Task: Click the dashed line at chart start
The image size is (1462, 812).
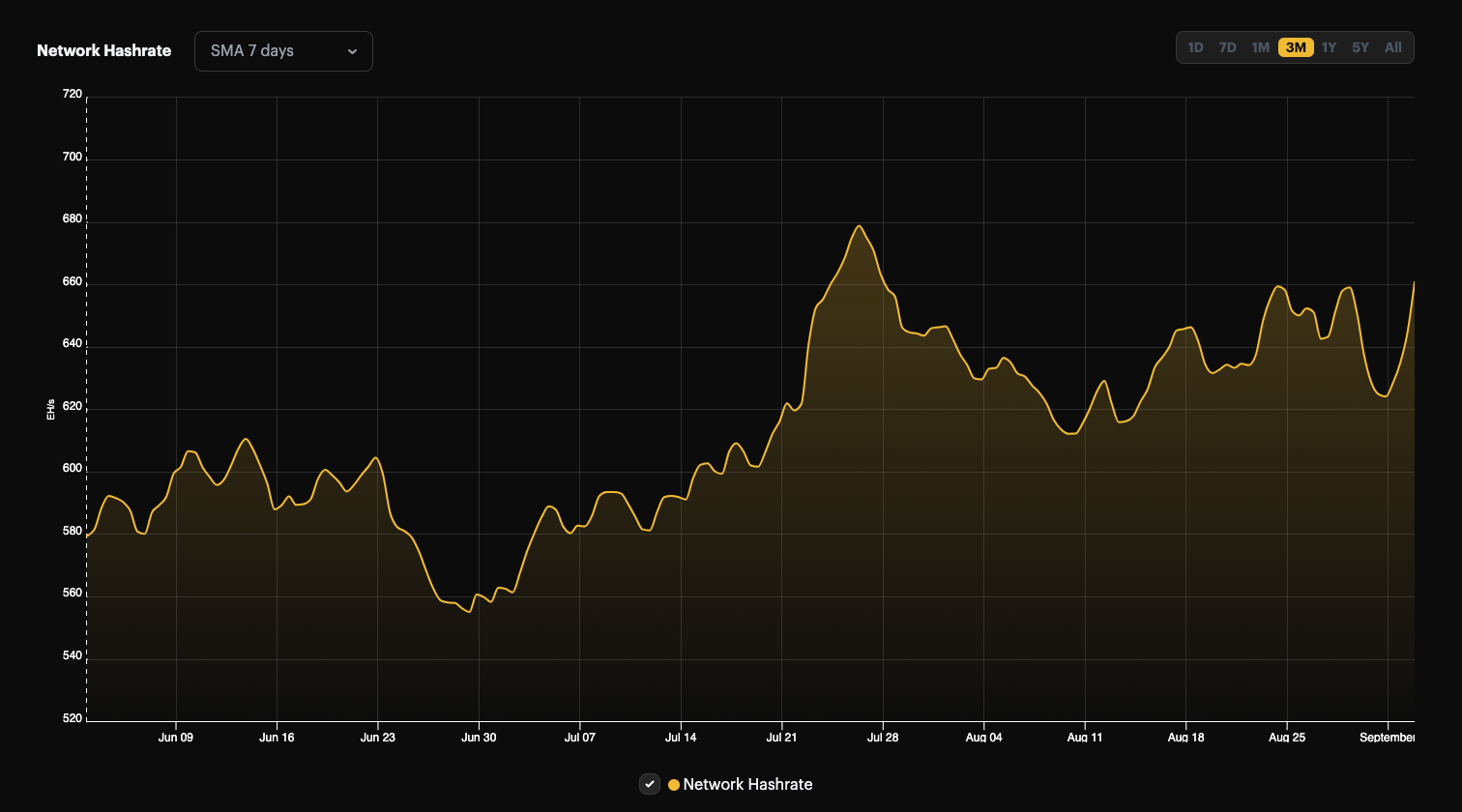Action: click(x=86, y=406)
